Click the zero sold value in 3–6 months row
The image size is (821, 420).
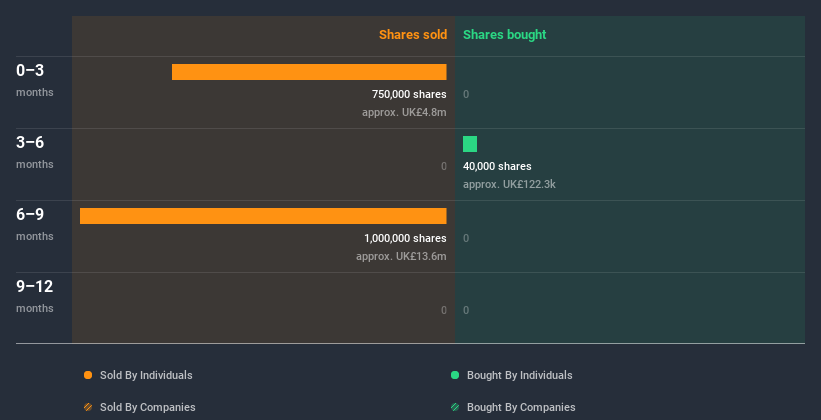click(x=443, y=166)
